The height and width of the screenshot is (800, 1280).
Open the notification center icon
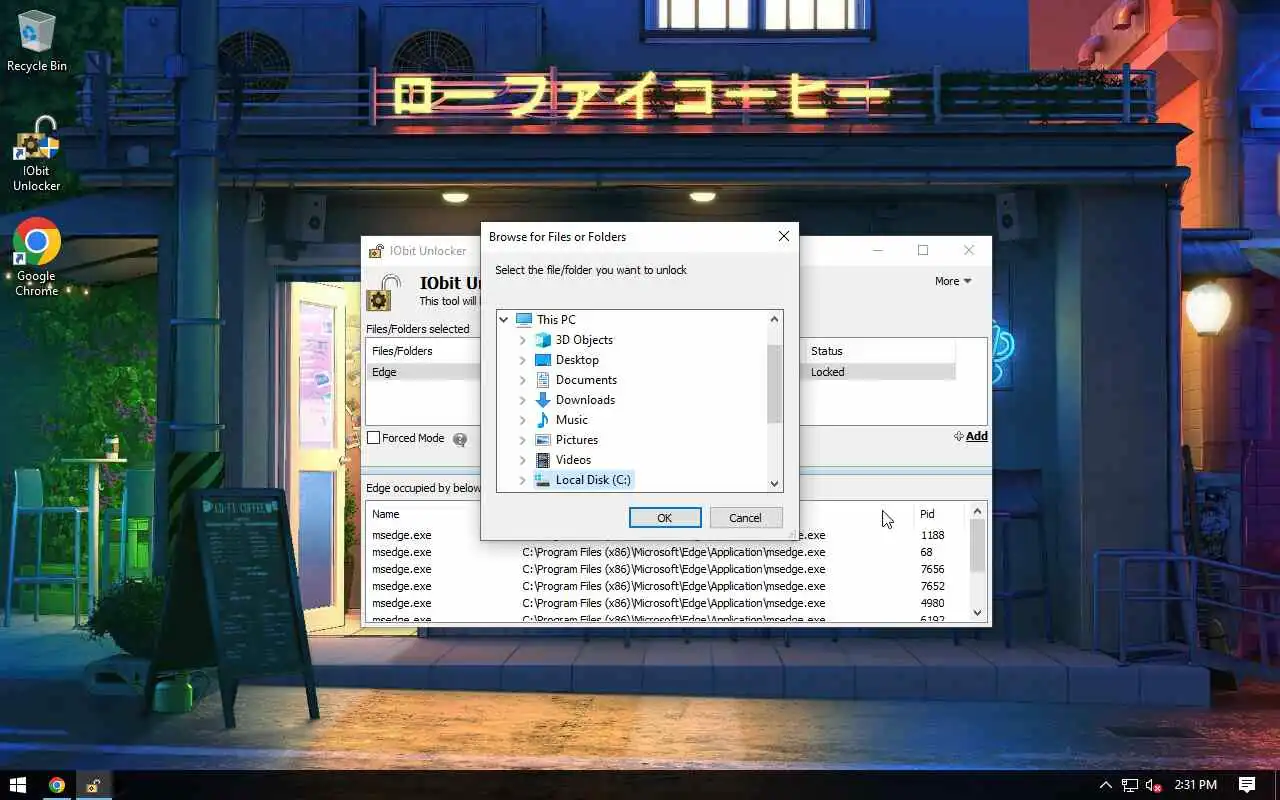[x=1247, y=785]
